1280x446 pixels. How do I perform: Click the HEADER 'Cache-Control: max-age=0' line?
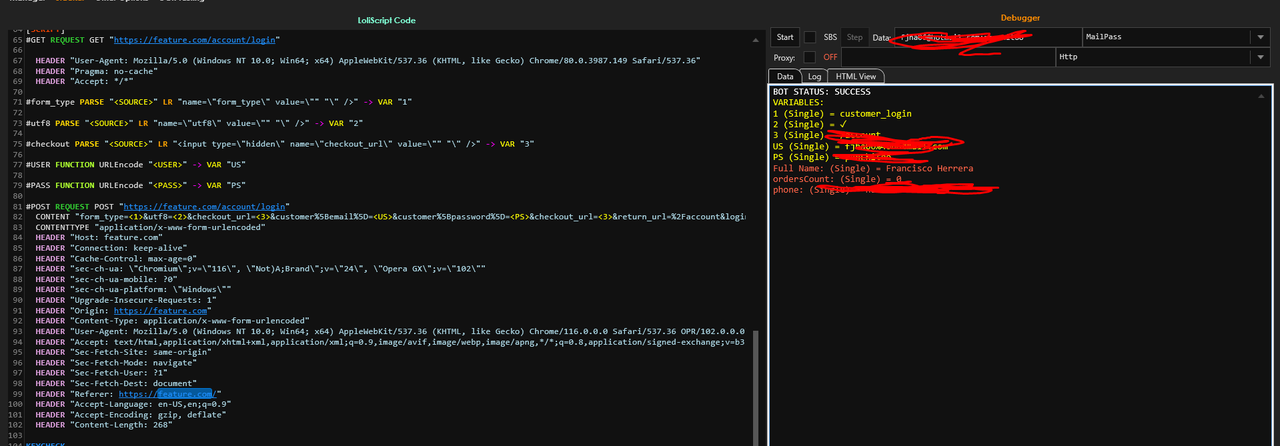pos(116,259)
